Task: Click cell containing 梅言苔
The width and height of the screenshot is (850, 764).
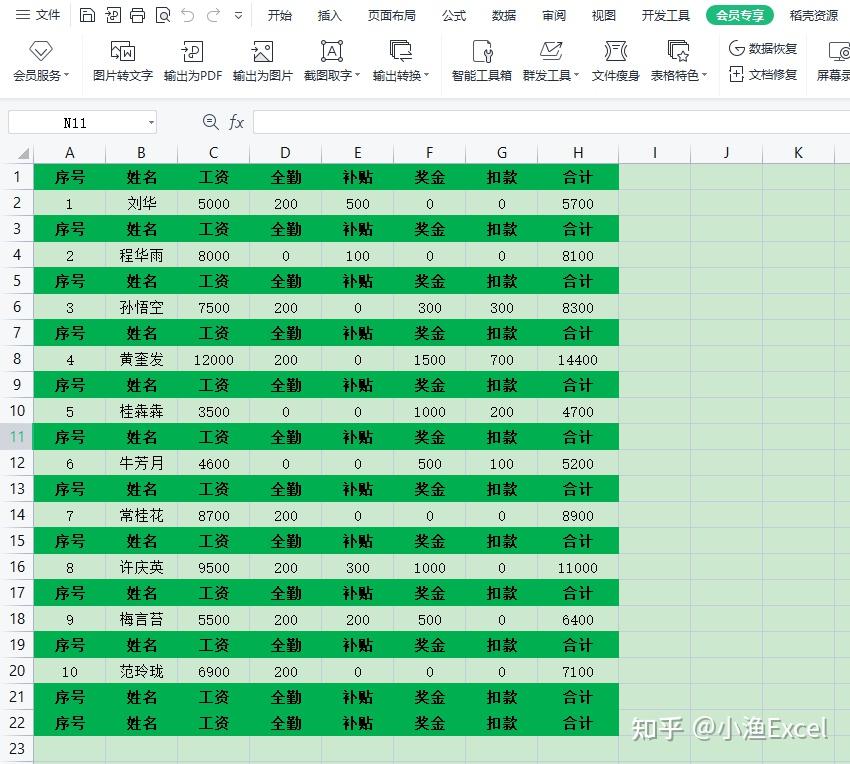Action: 141,620
